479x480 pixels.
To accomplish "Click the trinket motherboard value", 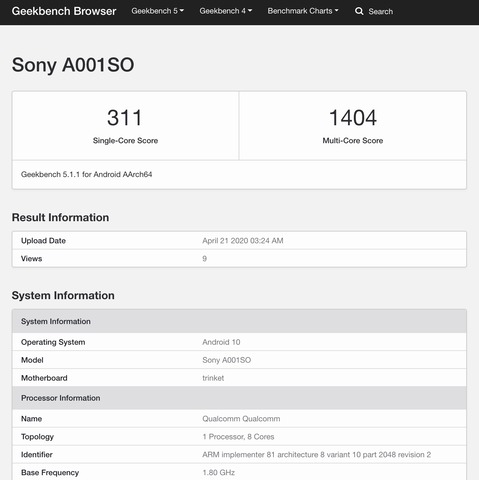I will pyautogui.click(x=213, y=378).
